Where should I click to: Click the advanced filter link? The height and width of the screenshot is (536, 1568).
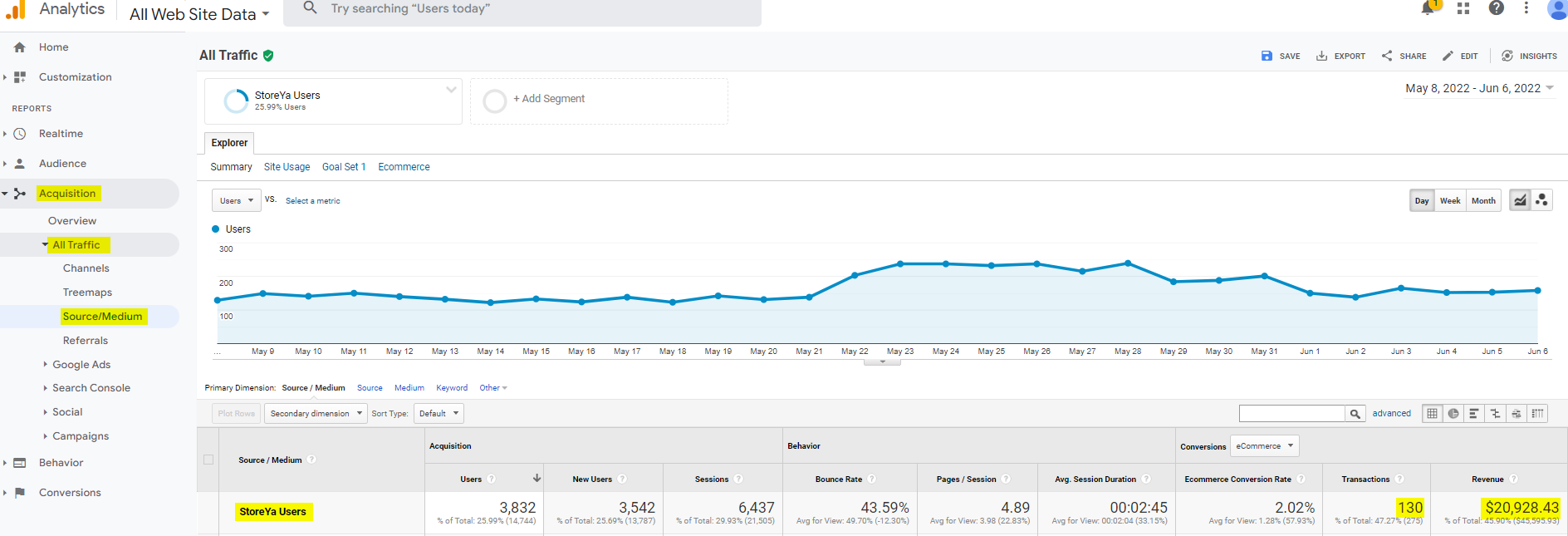click(x=1391, y=413)
